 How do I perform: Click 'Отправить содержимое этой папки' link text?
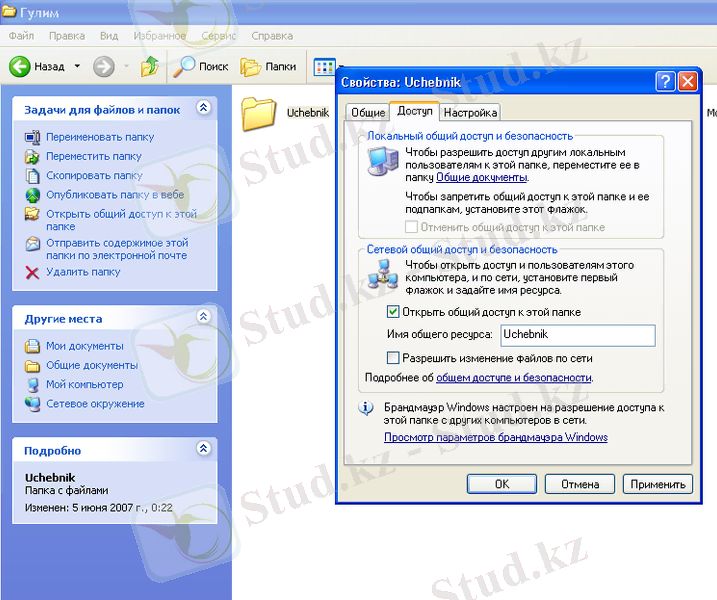point(117,249)
